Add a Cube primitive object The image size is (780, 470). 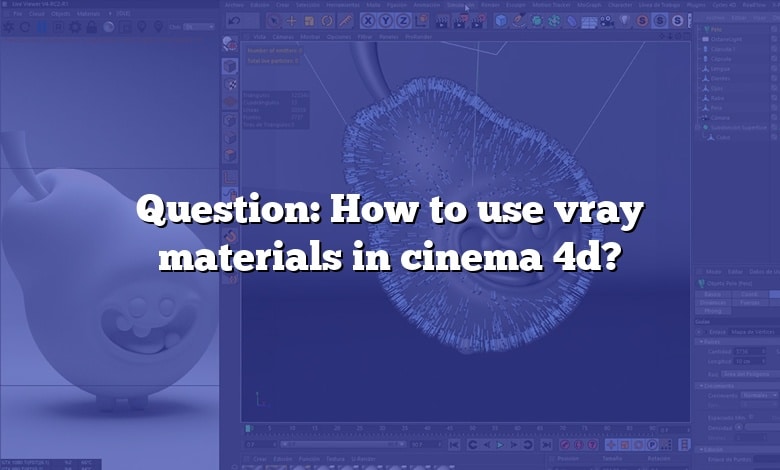501,21
